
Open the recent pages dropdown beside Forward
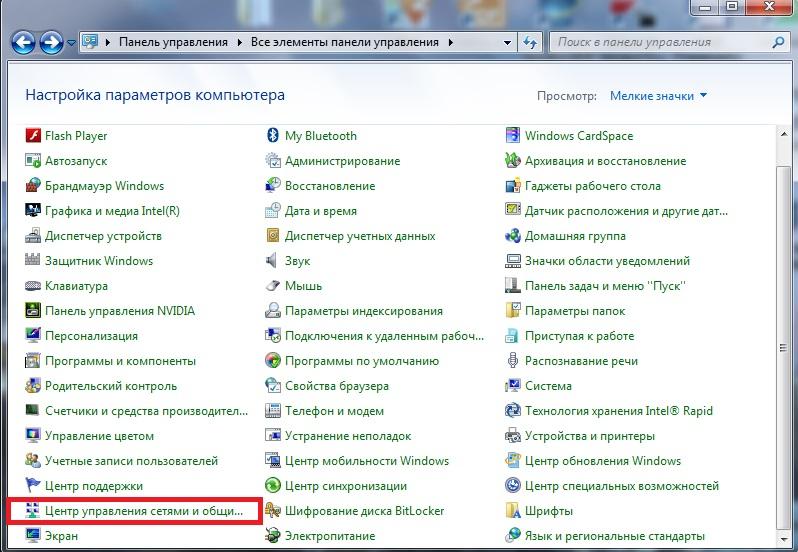72,43
